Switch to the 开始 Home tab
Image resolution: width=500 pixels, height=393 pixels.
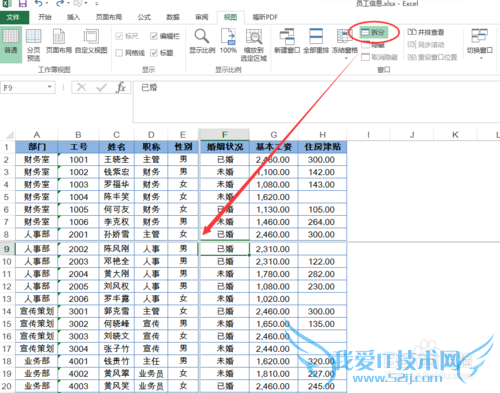(x=45, y=17)
